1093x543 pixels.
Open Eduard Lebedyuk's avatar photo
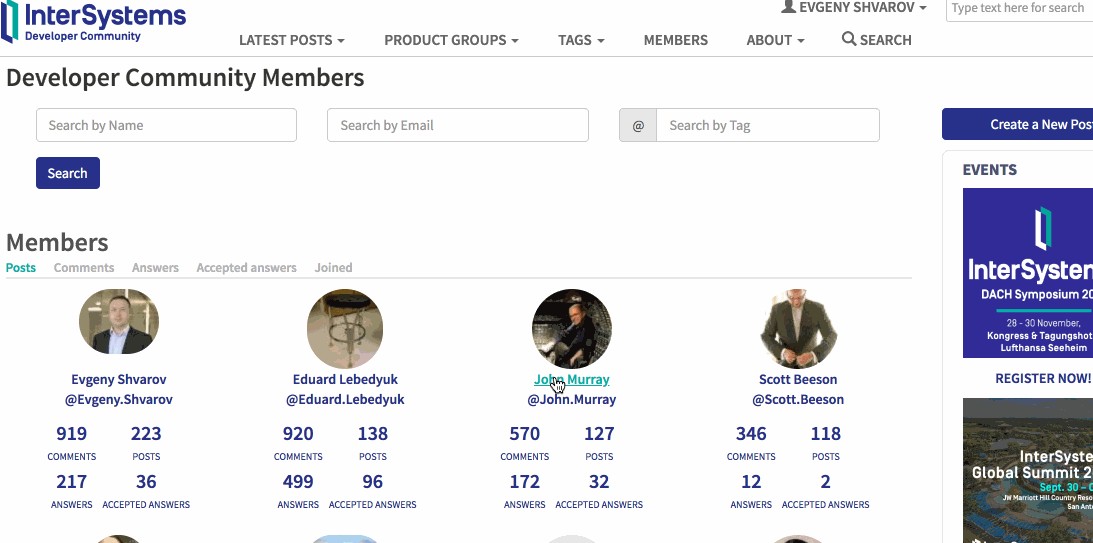[x=346, y=328]
